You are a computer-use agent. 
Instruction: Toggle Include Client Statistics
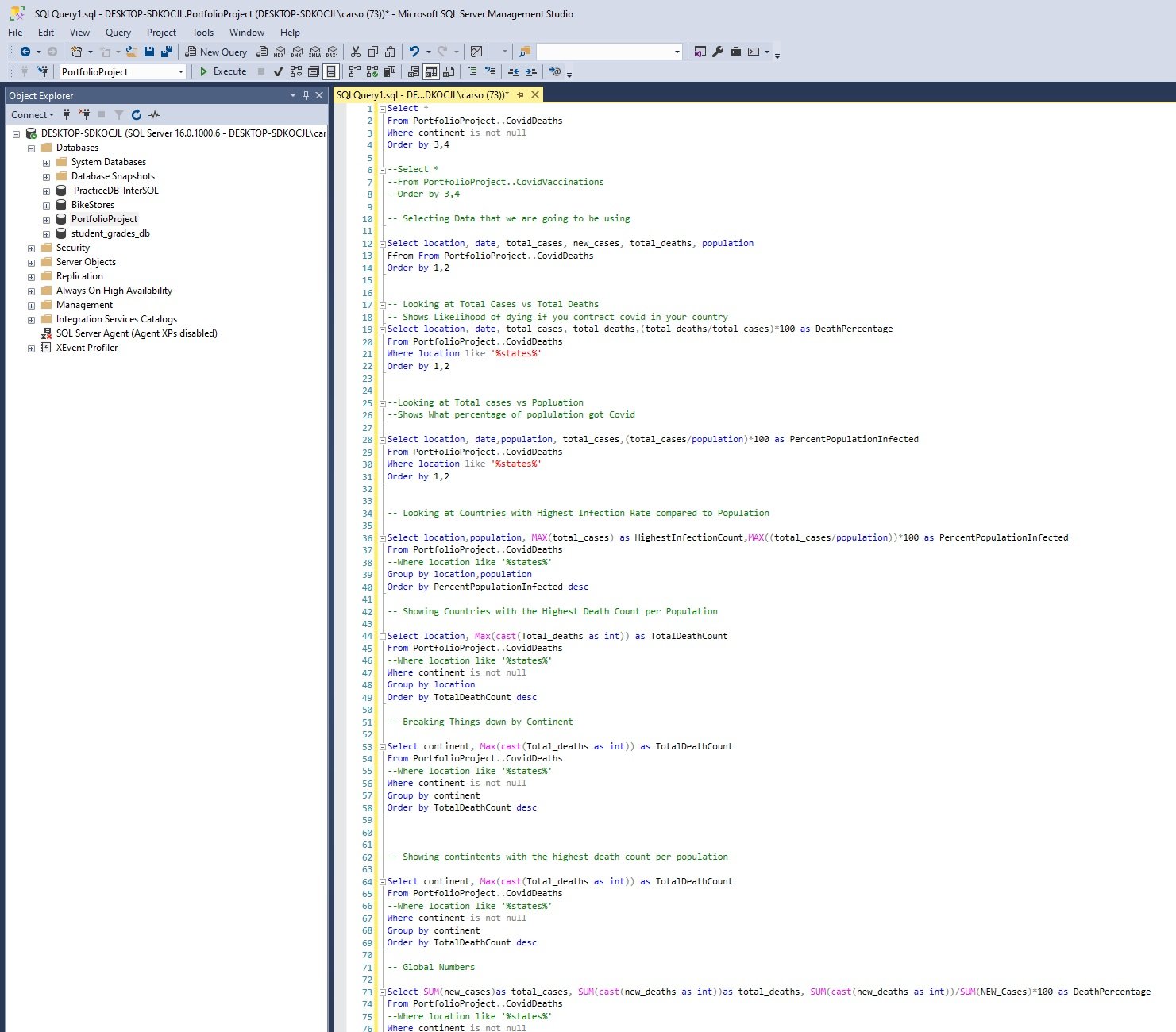click(x=390, y=71)
